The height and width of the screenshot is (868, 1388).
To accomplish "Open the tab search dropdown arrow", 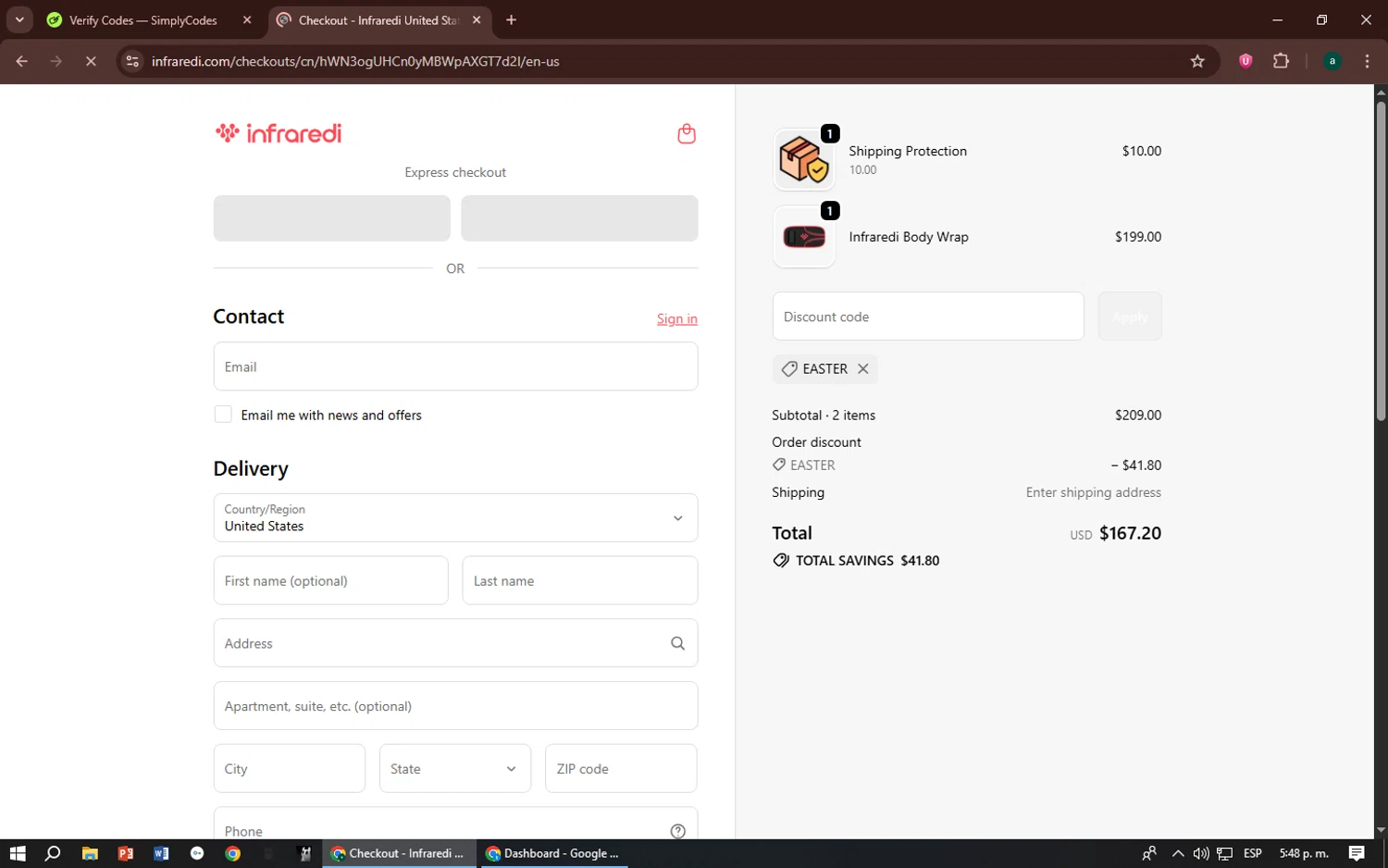I will click(19, 19).
